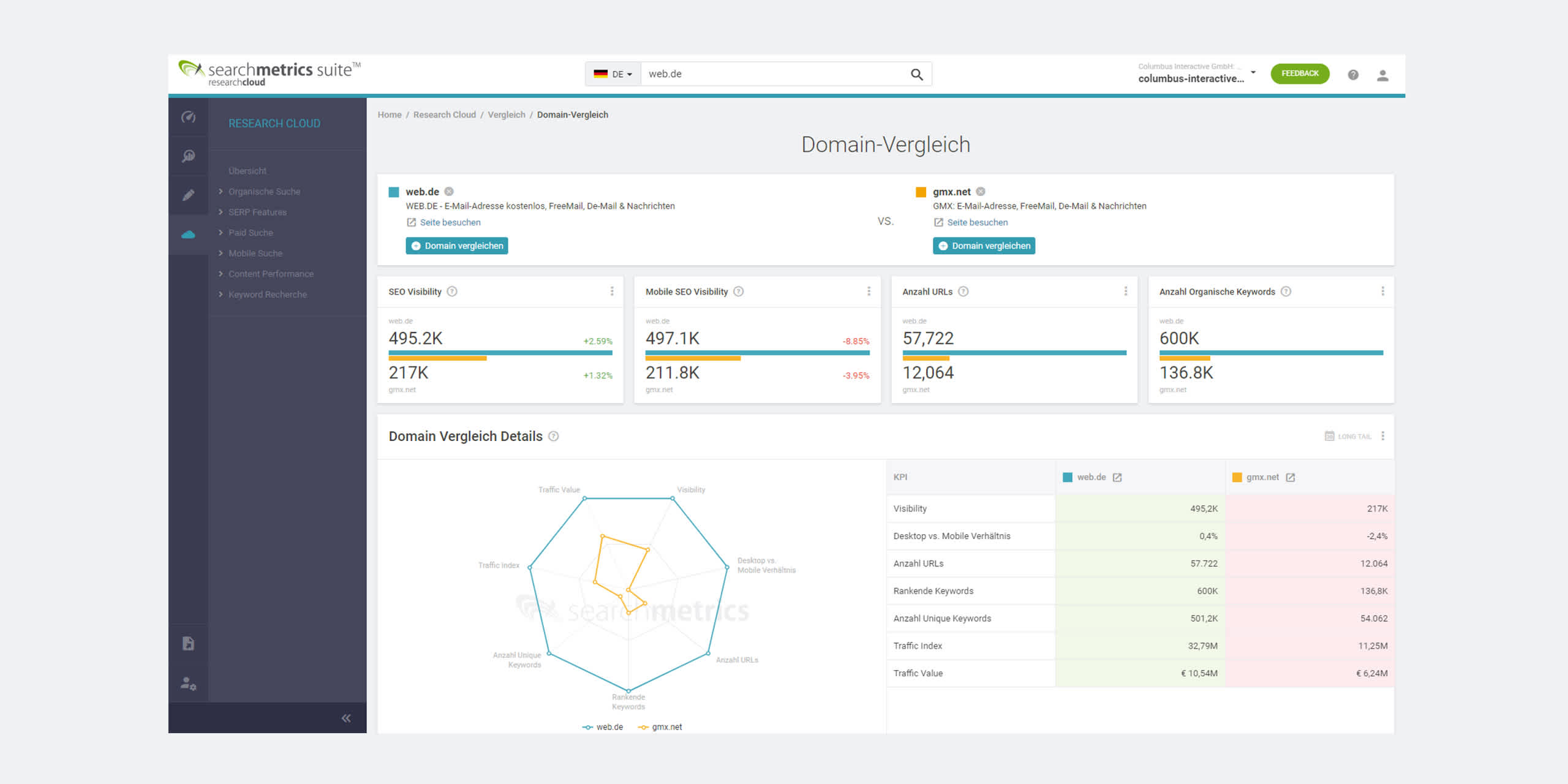Screen dimensions: 1568x784
Task: Toggle web.de series in chart legend
Action: pos(603,727)
